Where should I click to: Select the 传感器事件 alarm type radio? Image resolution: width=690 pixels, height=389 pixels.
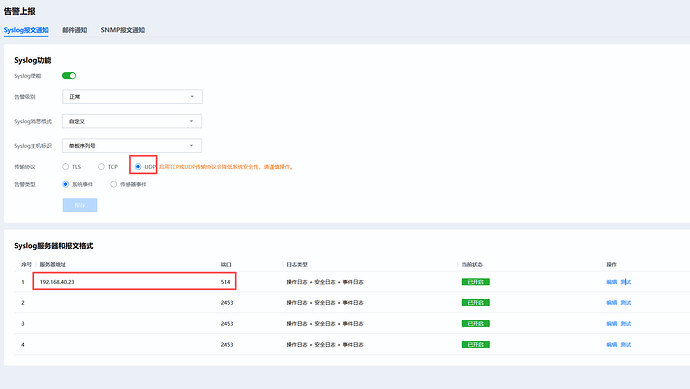[114, 184]
